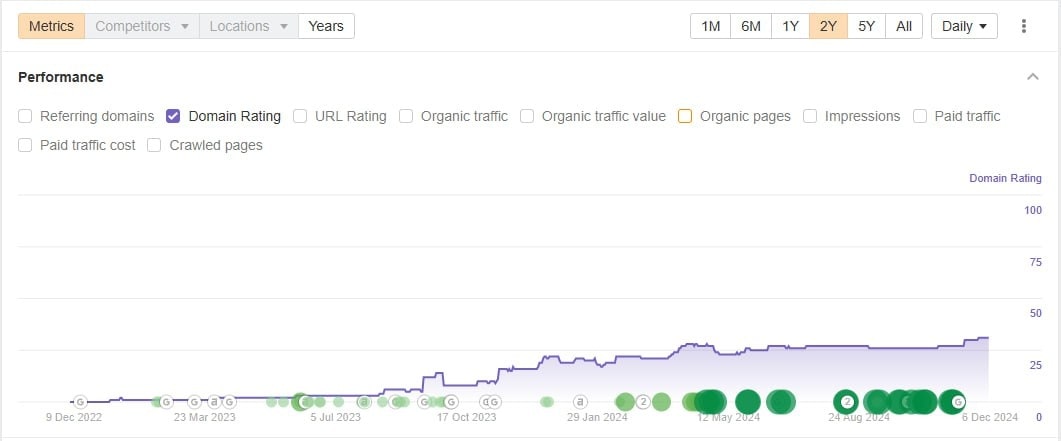Click the 'a' marker near January 2024
Screen dimensions: 1061x441
pyautogui.click(x=579, y=402)
